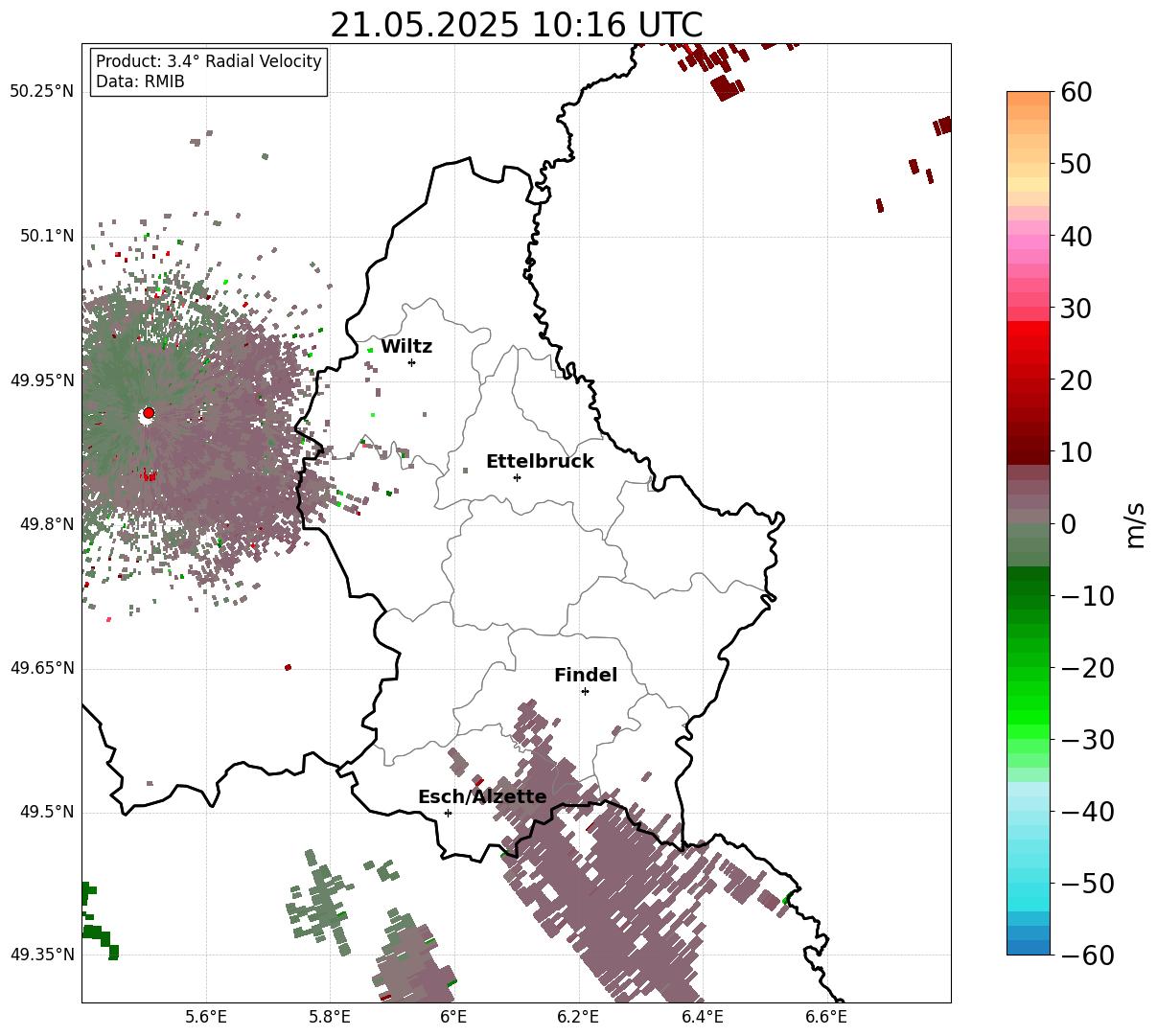The image size is (1157, 1036).
Task: Click the colorbar value −40
Action: [x=1087, y=812]
